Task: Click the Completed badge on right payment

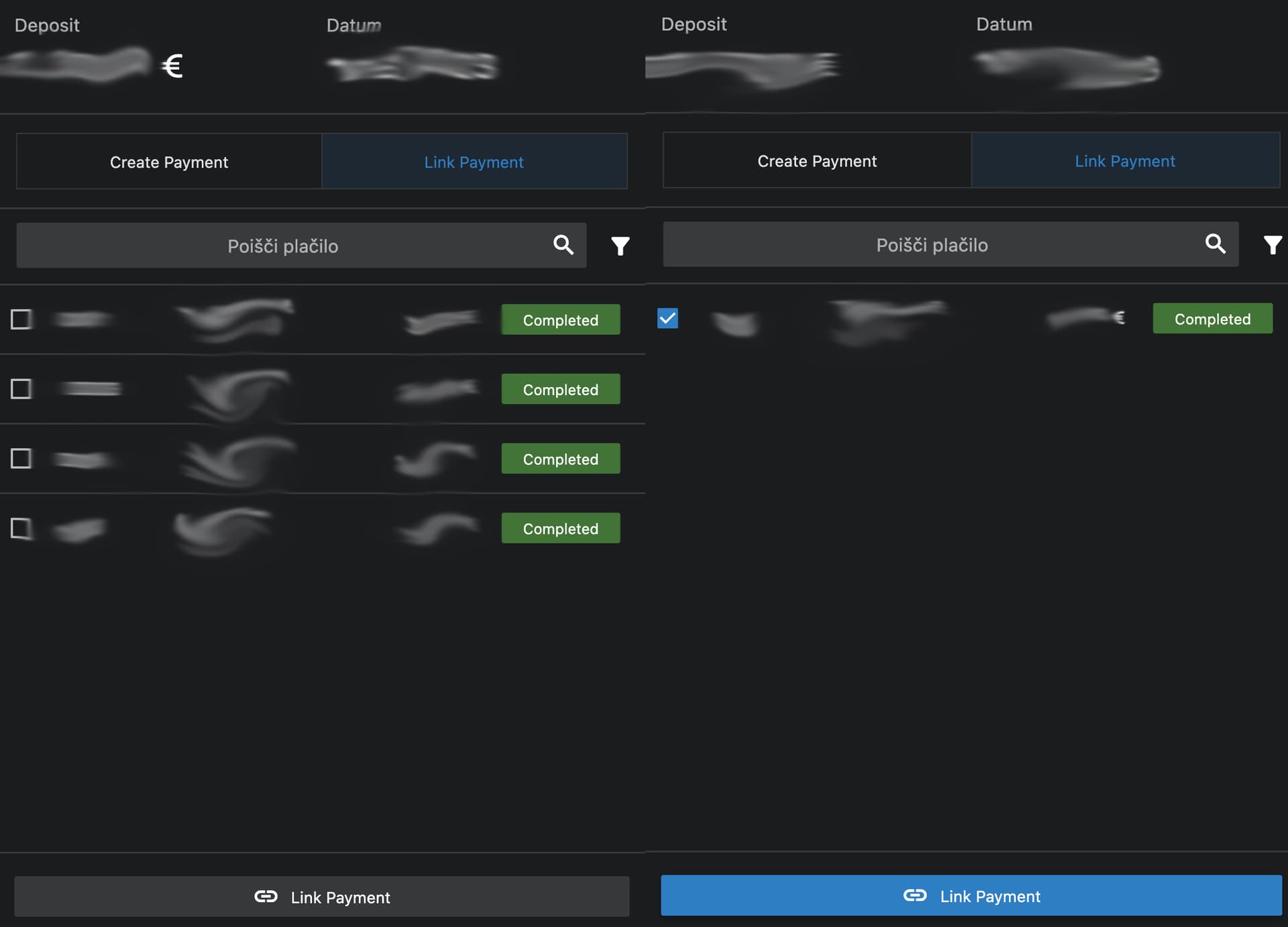Action: tap(1212, 319)
